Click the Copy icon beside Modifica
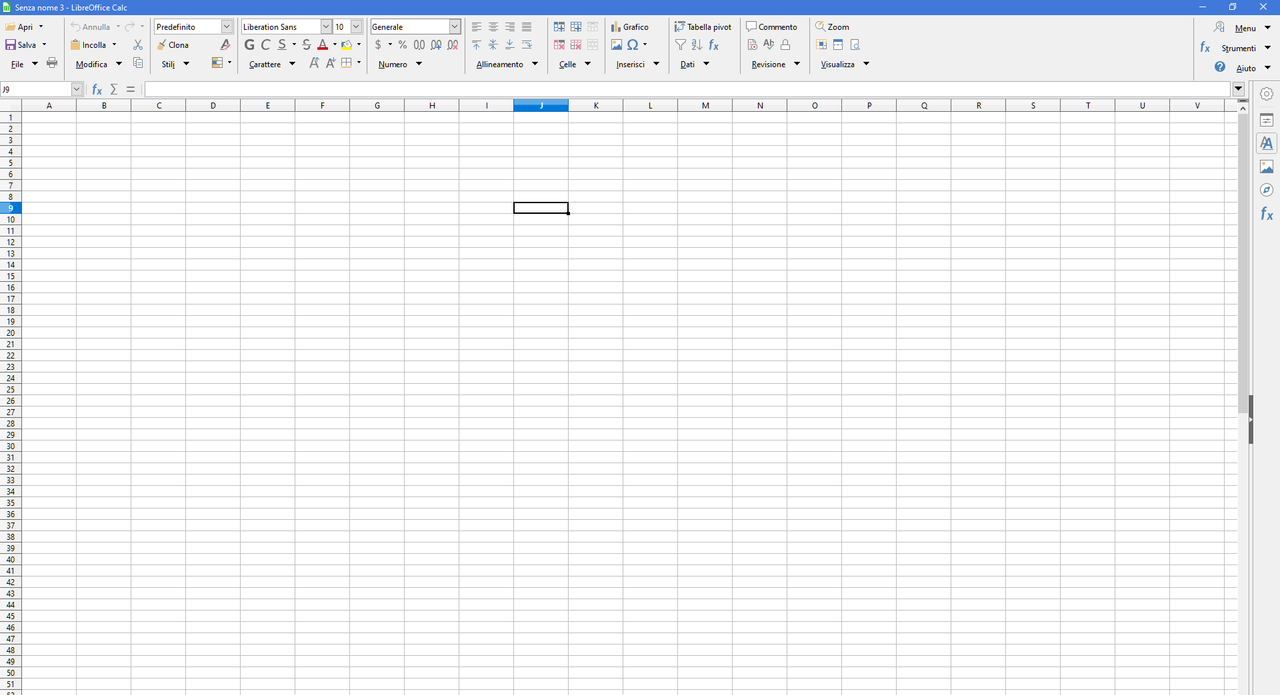 point(138,63)
